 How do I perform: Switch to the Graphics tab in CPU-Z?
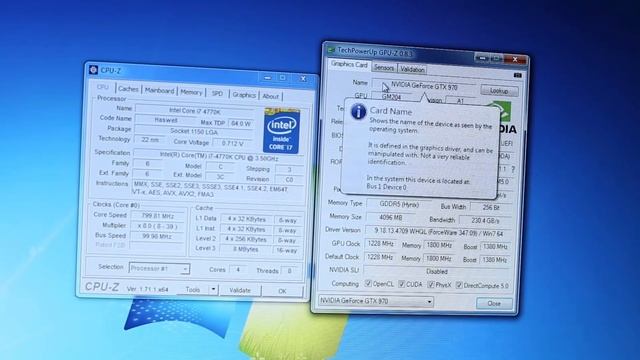tap(244, 95)
